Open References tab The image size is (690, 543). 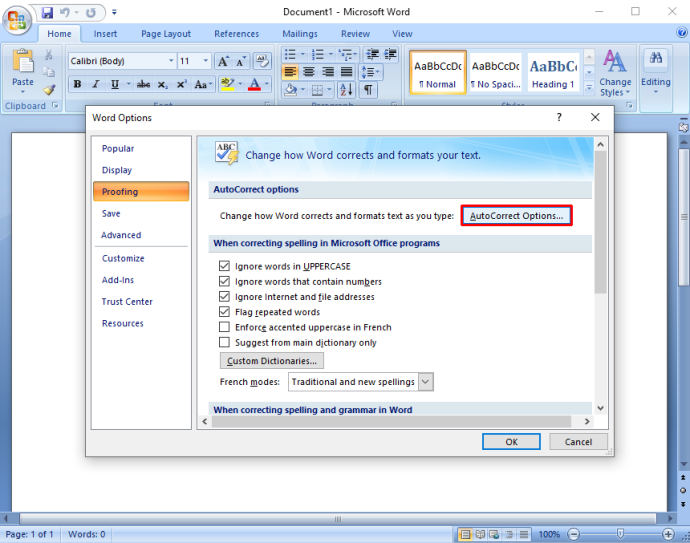(236, 34)
